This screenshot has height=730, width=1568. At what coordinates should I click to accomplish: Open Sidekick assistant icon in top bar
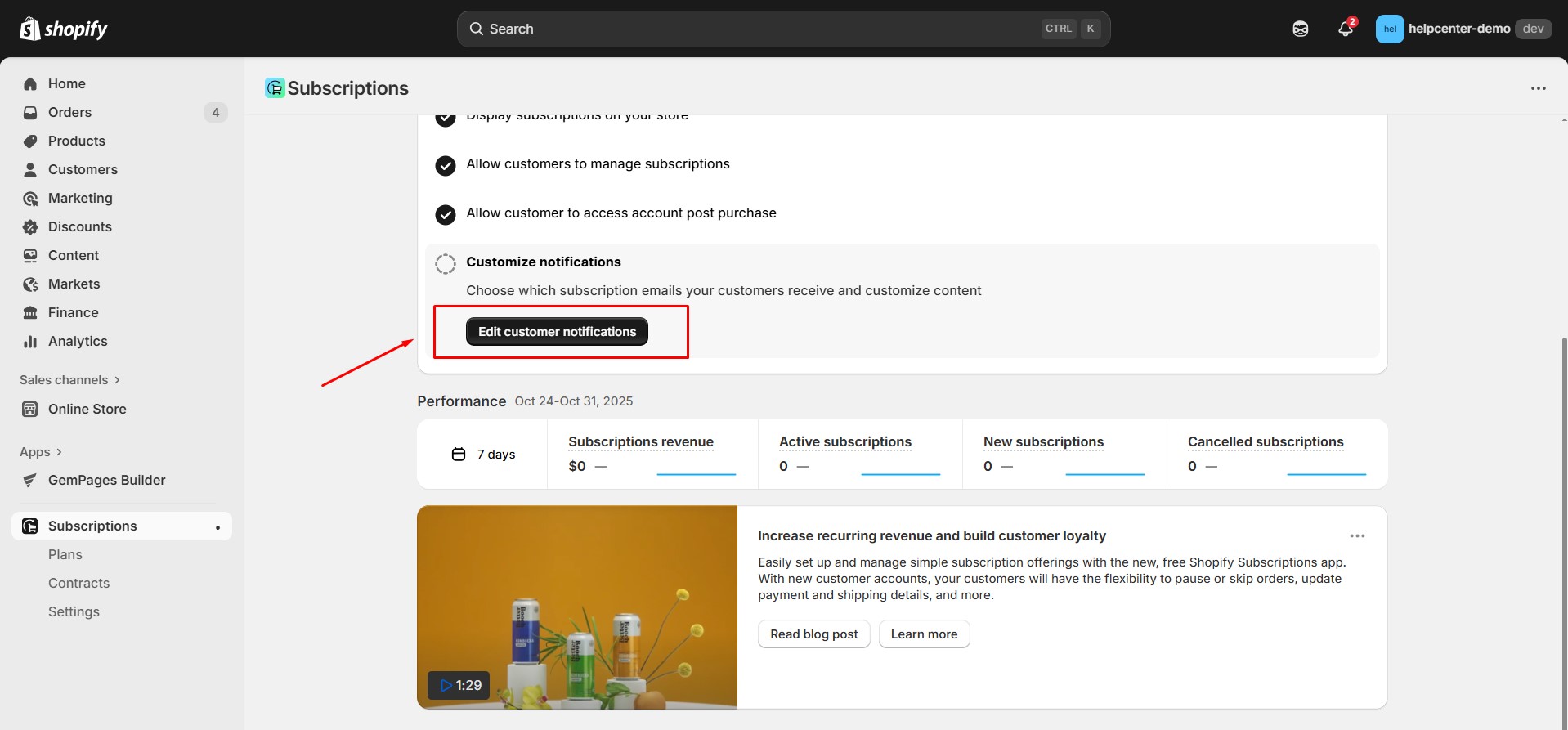pos(1301,29)
